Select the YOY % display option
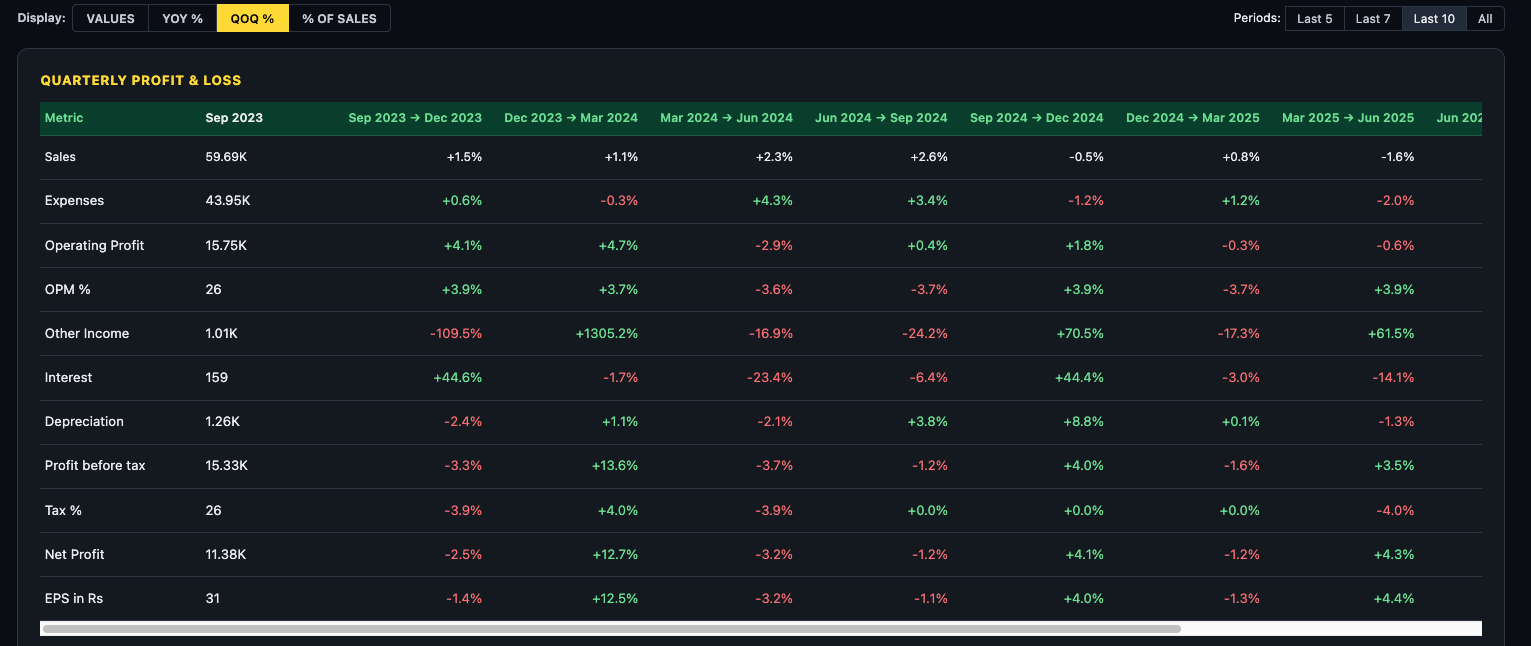 tap(182, 17)
